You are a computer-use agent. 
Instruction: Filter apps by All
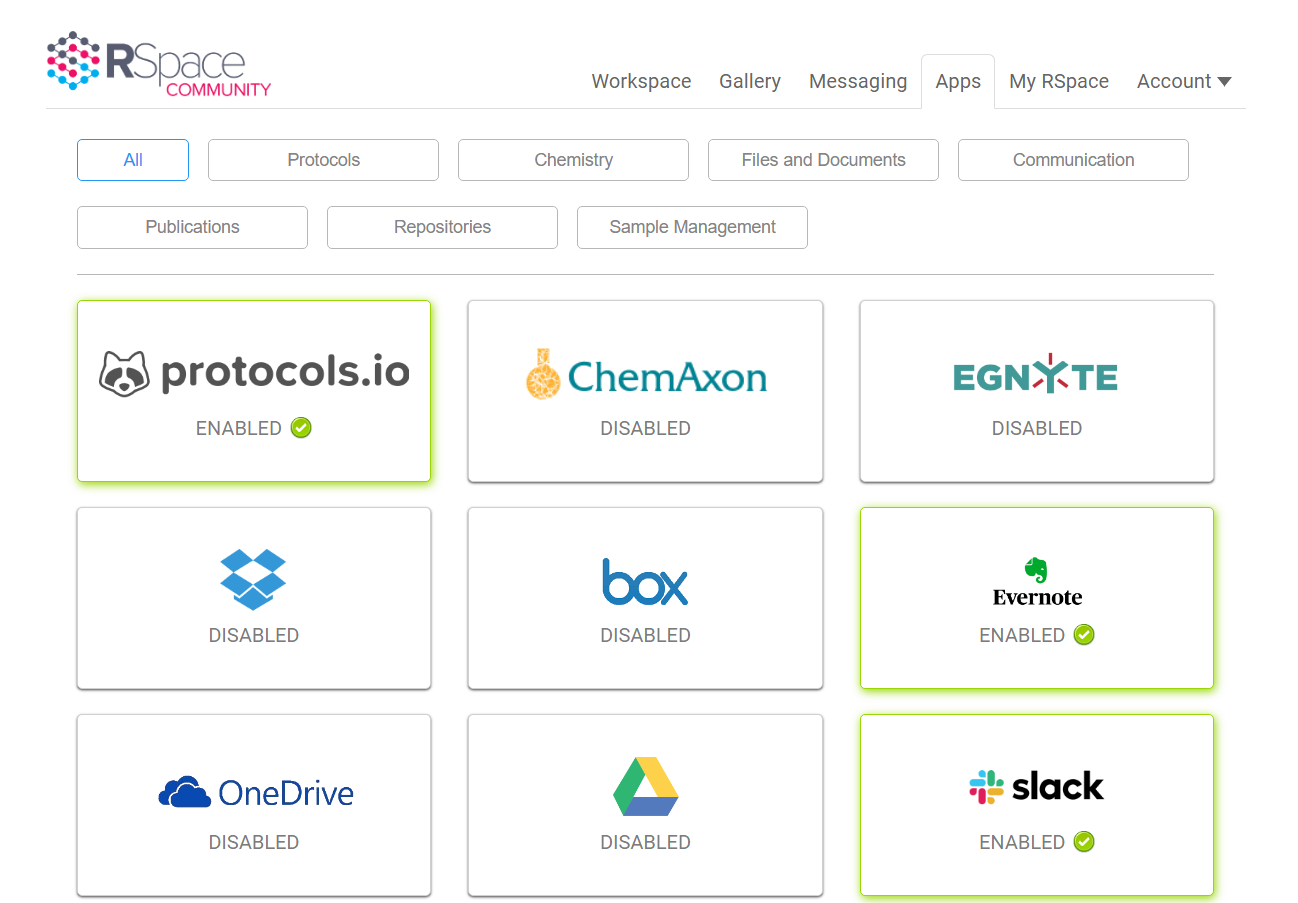pos(133,160)
